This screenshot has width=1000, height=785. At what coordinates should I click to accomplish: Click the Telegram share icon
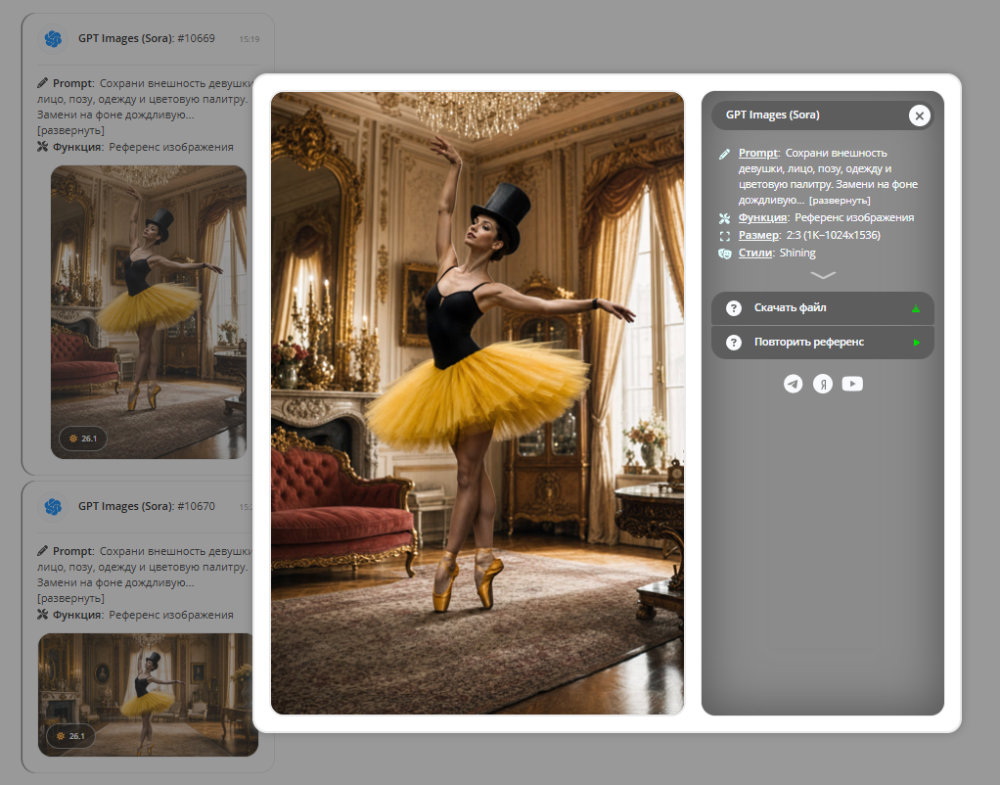(x=793, y=384)
